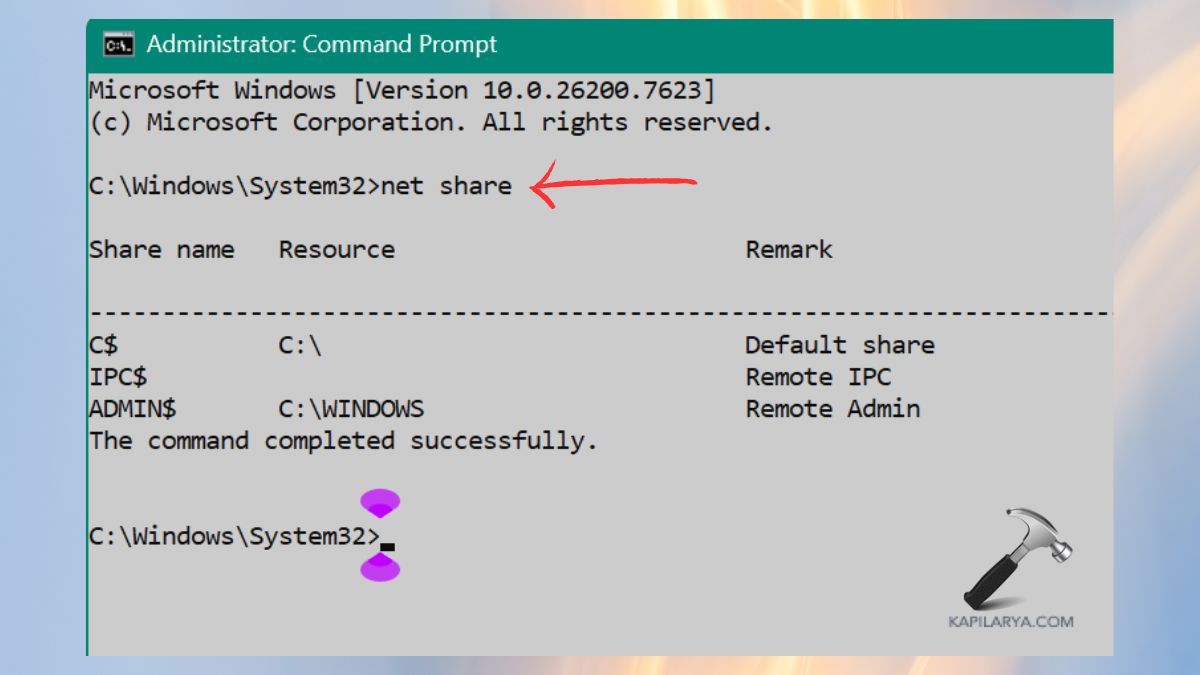Image resolution: width=1200 pixels, height=675 pixels.
Task: Click the Administrator: Command Prompt title text
Action: [x=322, y=44]
